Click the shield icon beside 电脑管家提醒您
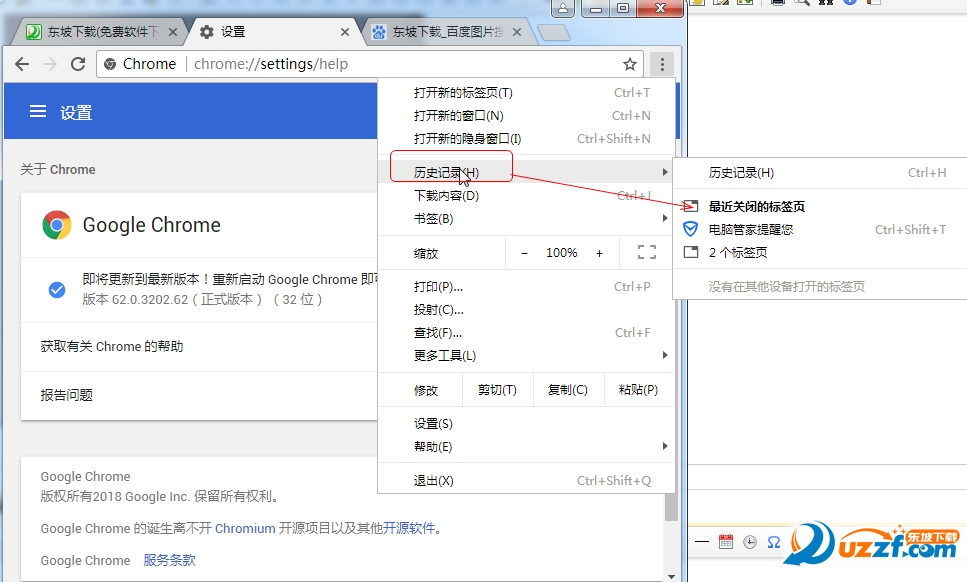This screenshot has width=967, height=582. point(691,229)
